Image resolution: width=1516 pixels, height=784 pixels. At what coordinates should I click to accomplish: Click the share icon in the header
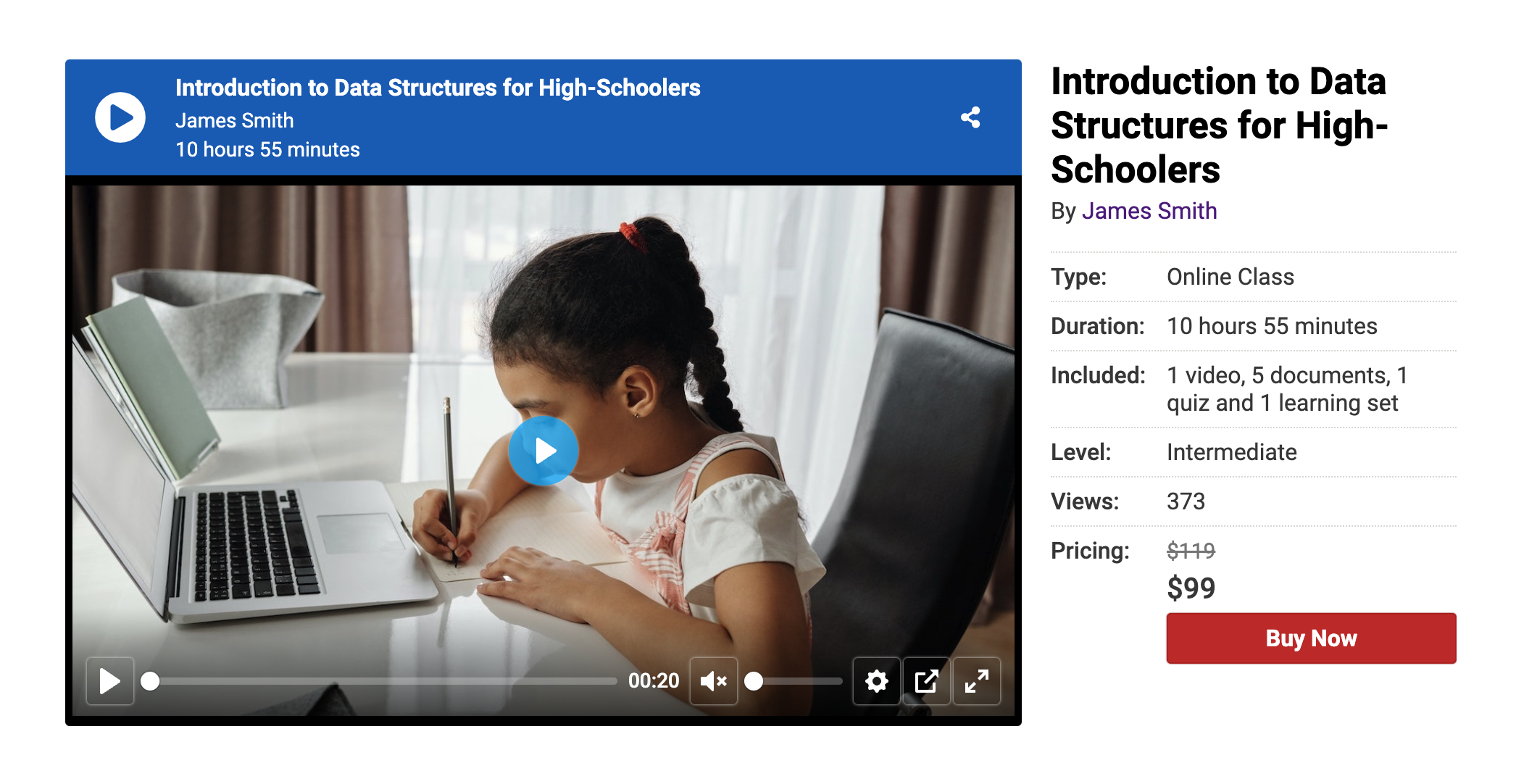[x=970, y=117]
